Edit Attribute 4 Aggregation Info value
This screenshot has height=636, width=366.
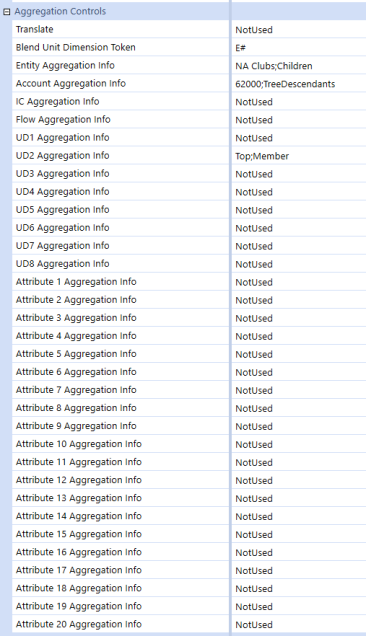pos(299,336)
